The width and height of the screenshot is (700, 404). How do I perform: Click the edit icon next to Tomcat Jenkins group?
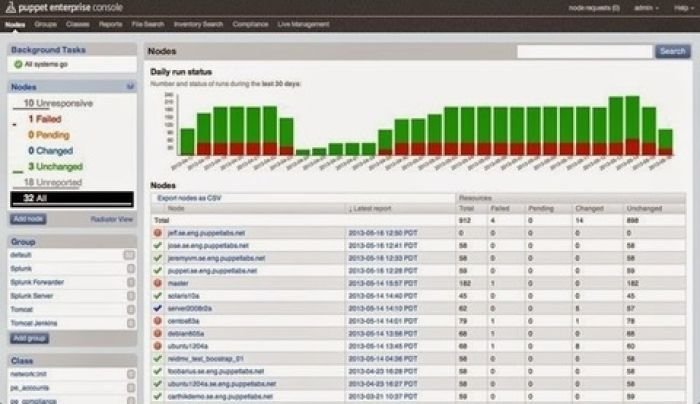tap(130, 322)
